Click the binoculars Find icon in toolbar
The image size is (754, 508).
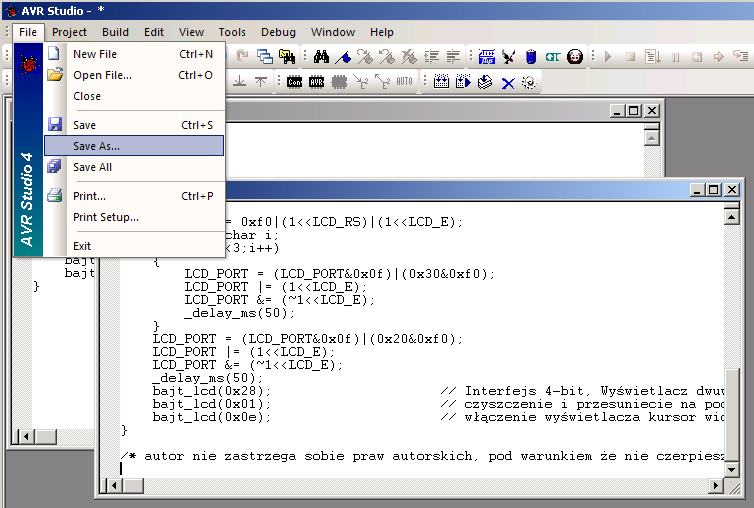322,56
